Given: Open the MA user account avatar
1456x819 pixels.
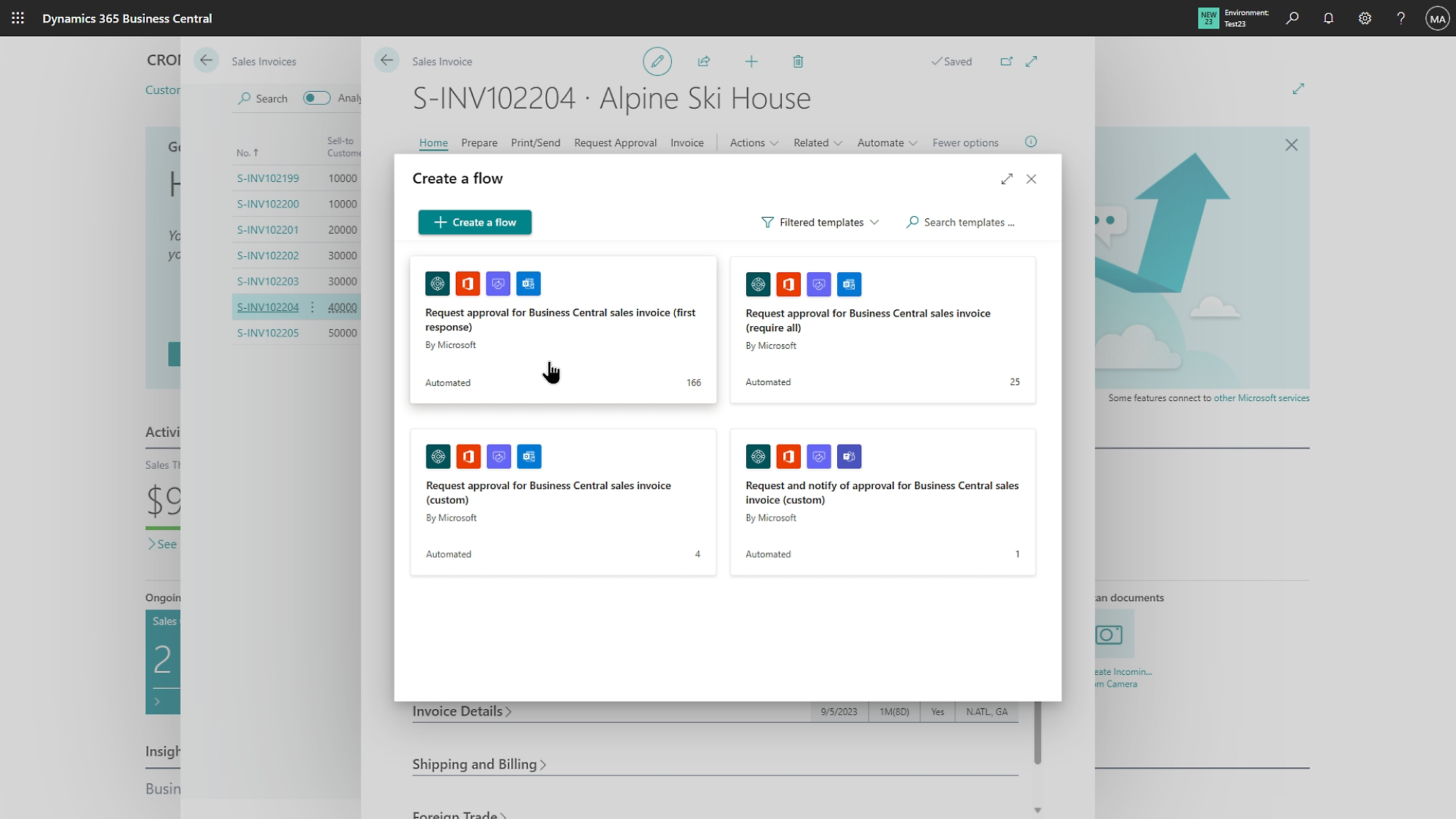Looking at the screenshot, I should 1437,19.
